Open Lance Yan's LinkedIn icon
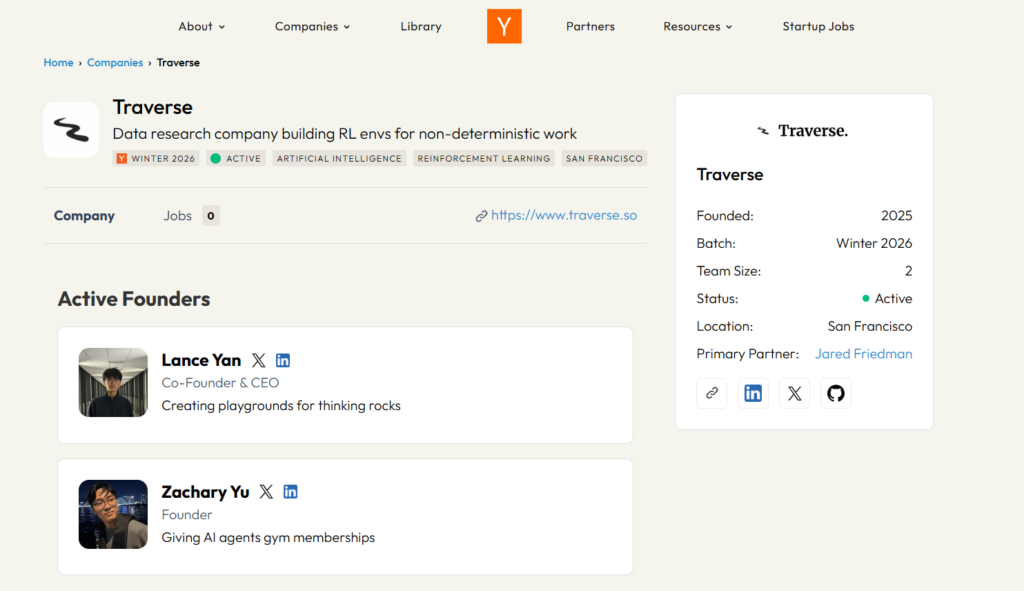The width and height of the screenshot is (1024, 591). point(283,360)
